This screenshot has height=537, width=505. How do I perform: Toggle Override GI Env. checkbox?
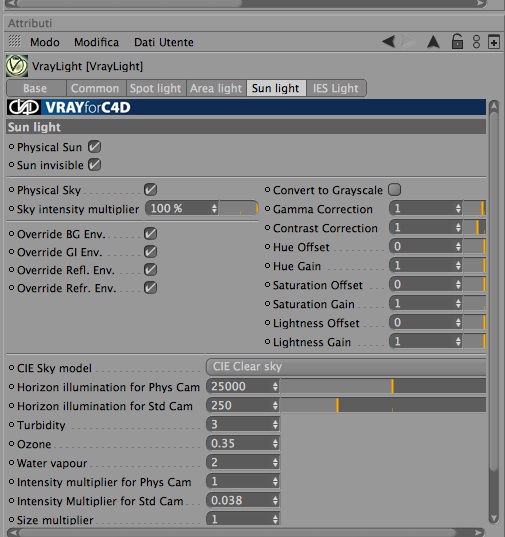150,252
